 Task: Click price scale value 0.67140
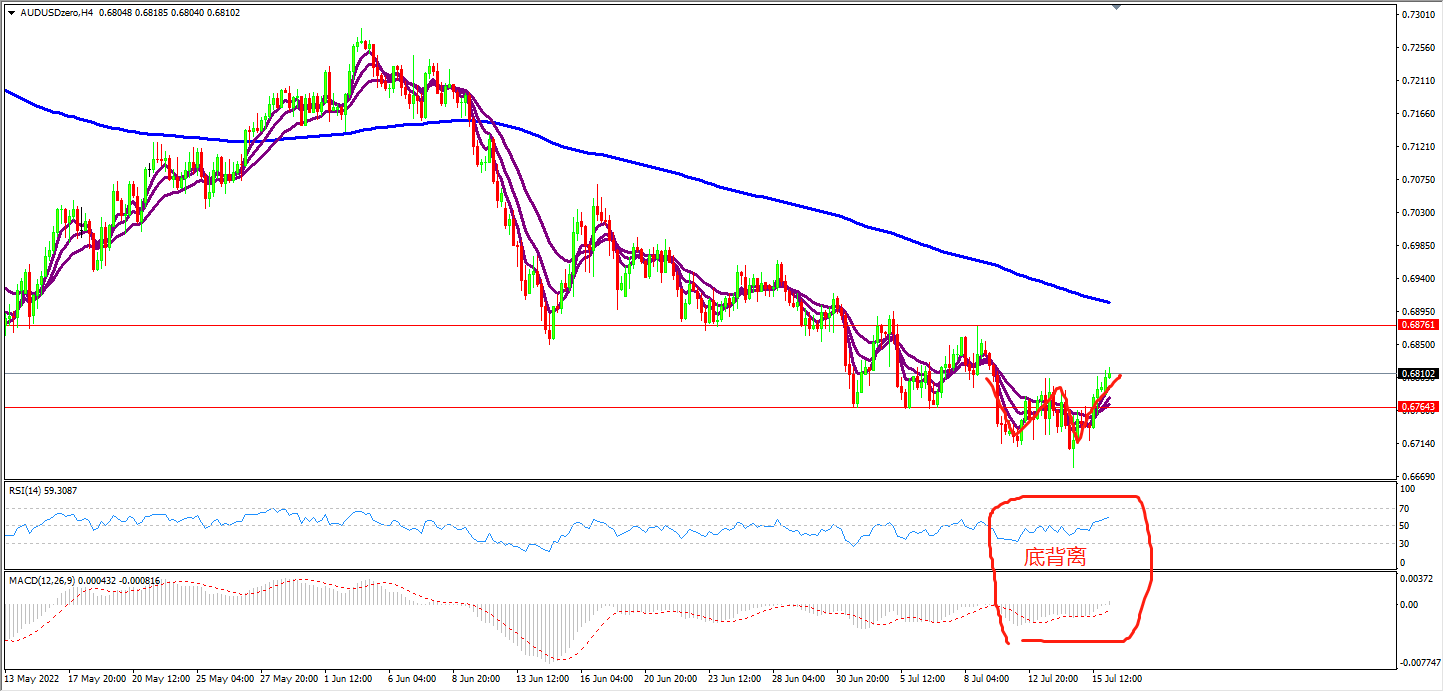(x=1419, y=444)
